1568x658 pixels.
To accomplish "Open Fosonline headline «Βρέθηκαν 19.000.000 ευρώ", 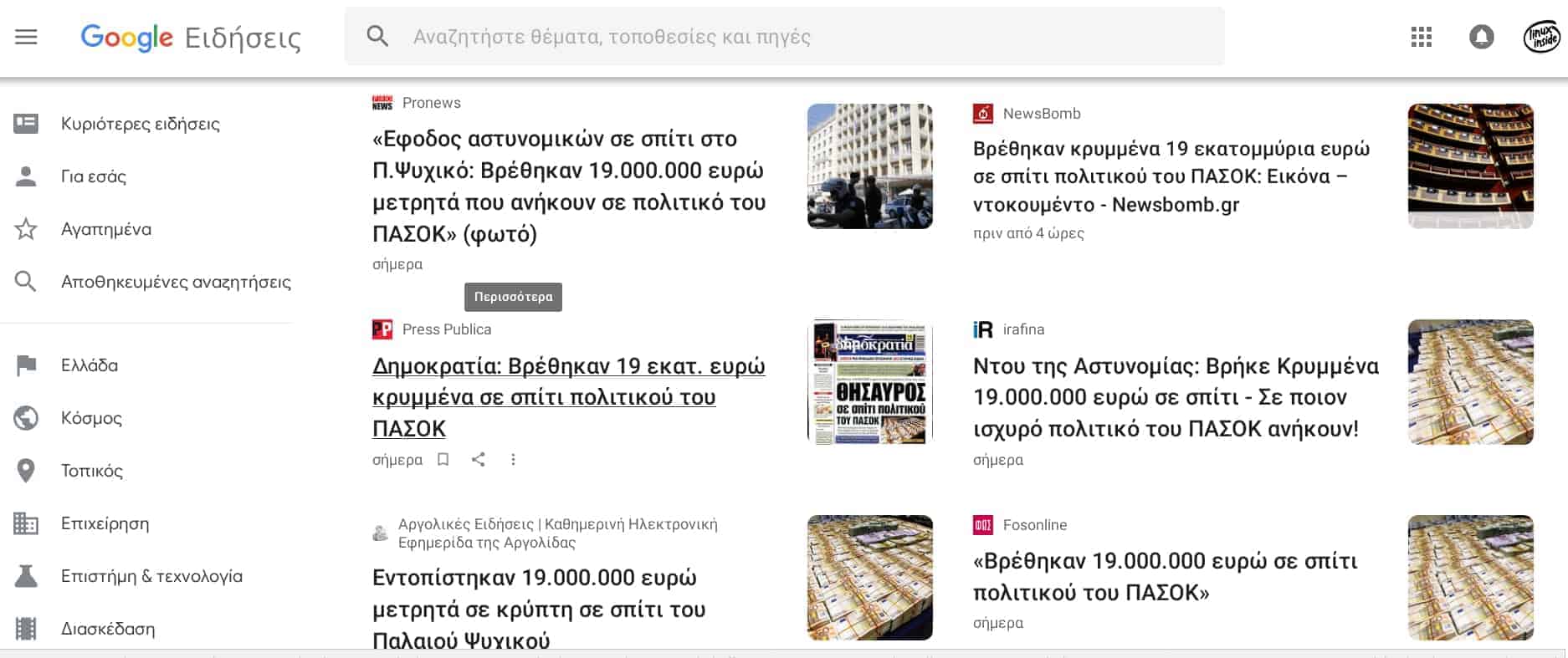I will pos(1165,577).
